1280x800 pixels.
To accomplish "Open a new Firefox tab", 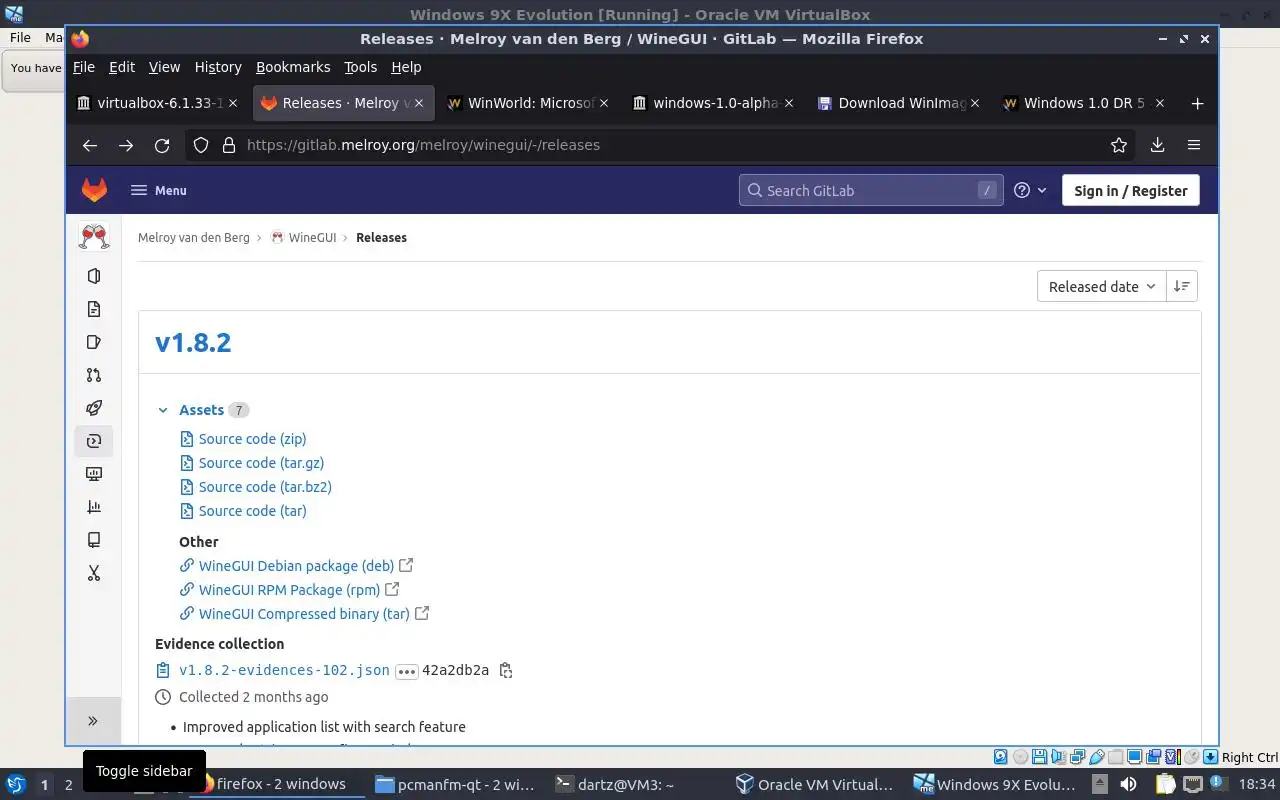I will click(x=1197, y=103).
